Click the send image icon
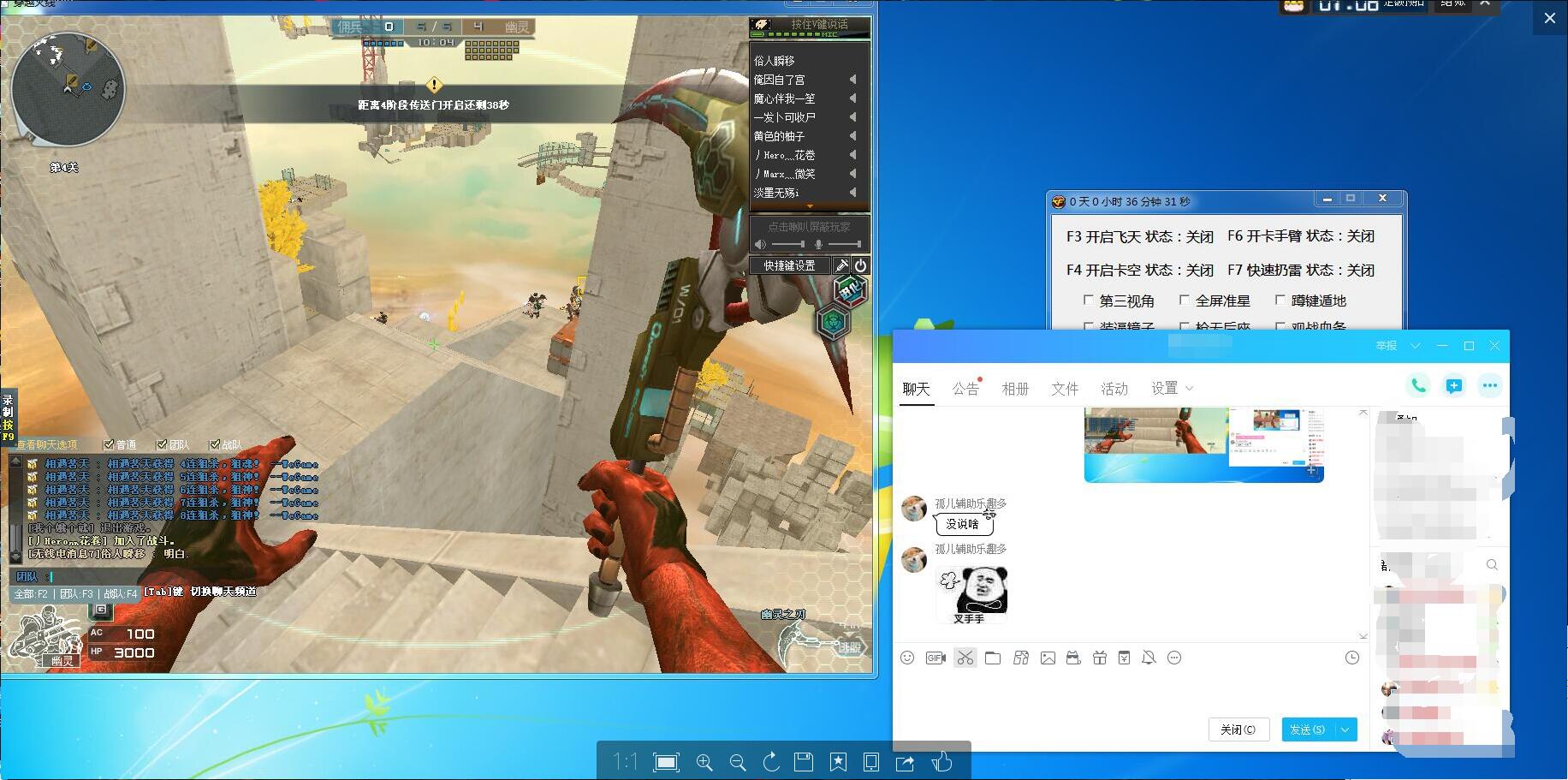This screenshot has height=780, width=1568. click(x=1048, y=658)
